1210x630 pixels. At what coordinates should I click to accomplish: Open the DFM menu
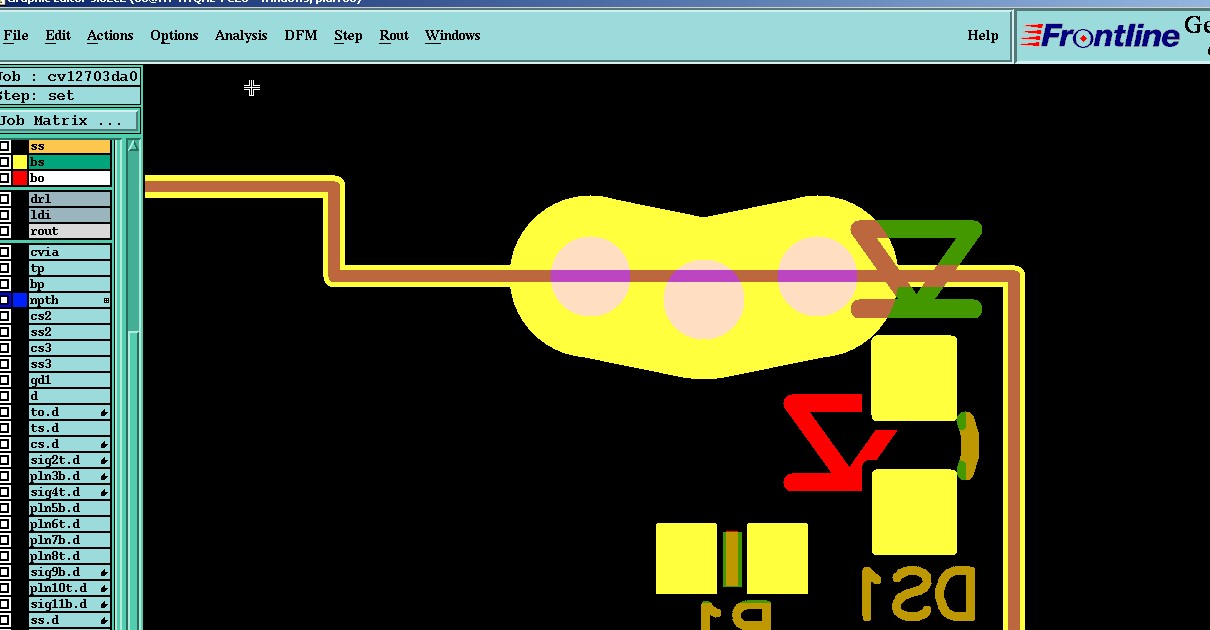click(301, 35)
